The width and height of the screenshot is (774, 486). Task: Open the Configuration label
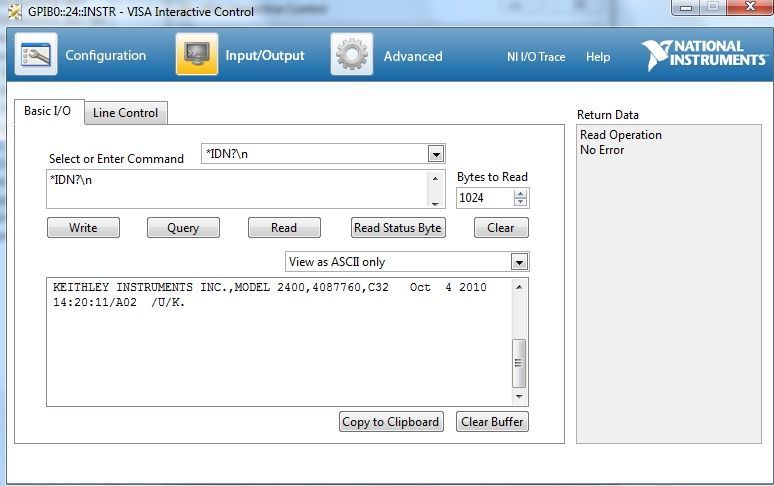click(106, 55)
